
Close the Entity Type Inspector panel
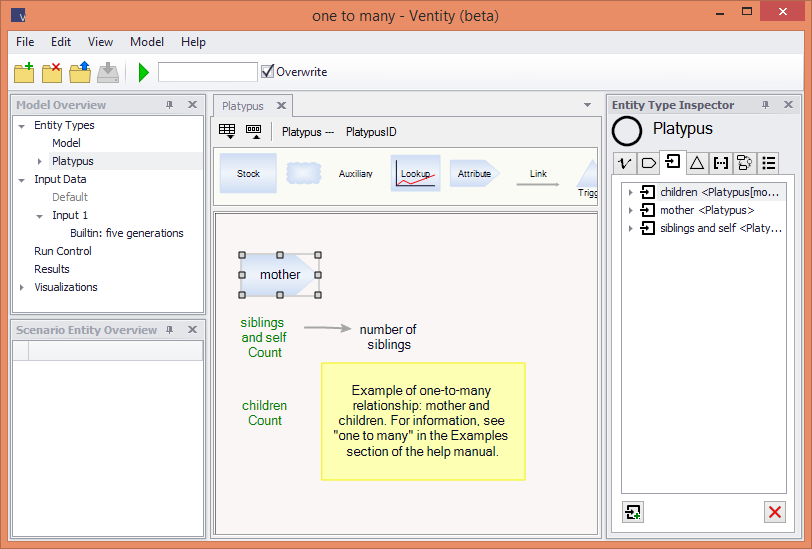click(x=788, y=105)
